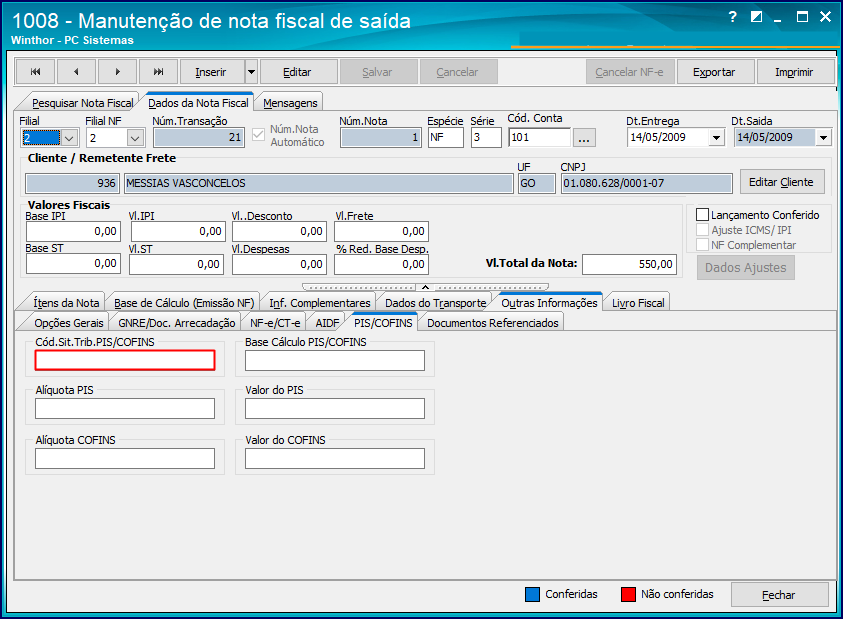The width and height of the screenshot is (843, 619).
Task: Open the Inserir dropdown arrow
Action: [x=251, y=72]
